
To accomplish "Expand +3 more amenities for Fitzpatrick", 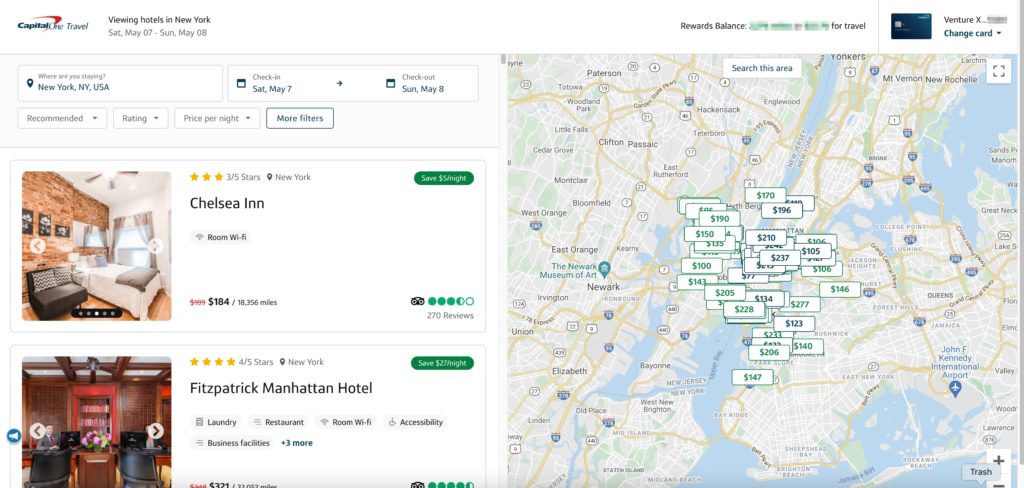I will [296, 443].
